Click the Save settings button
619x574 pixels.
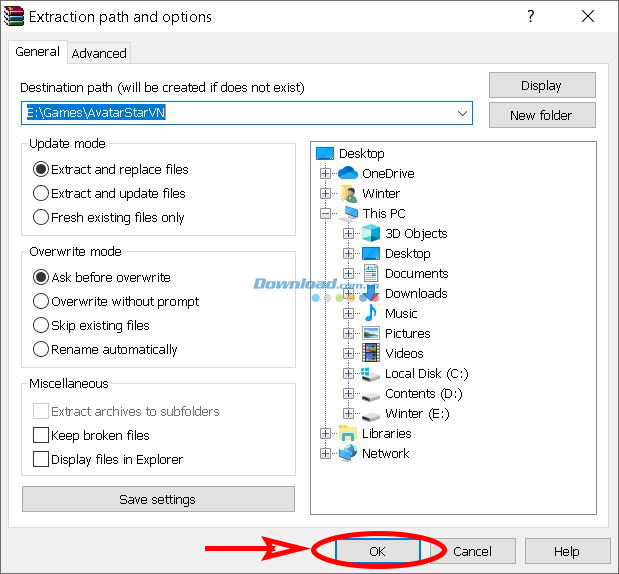point(158,499)
